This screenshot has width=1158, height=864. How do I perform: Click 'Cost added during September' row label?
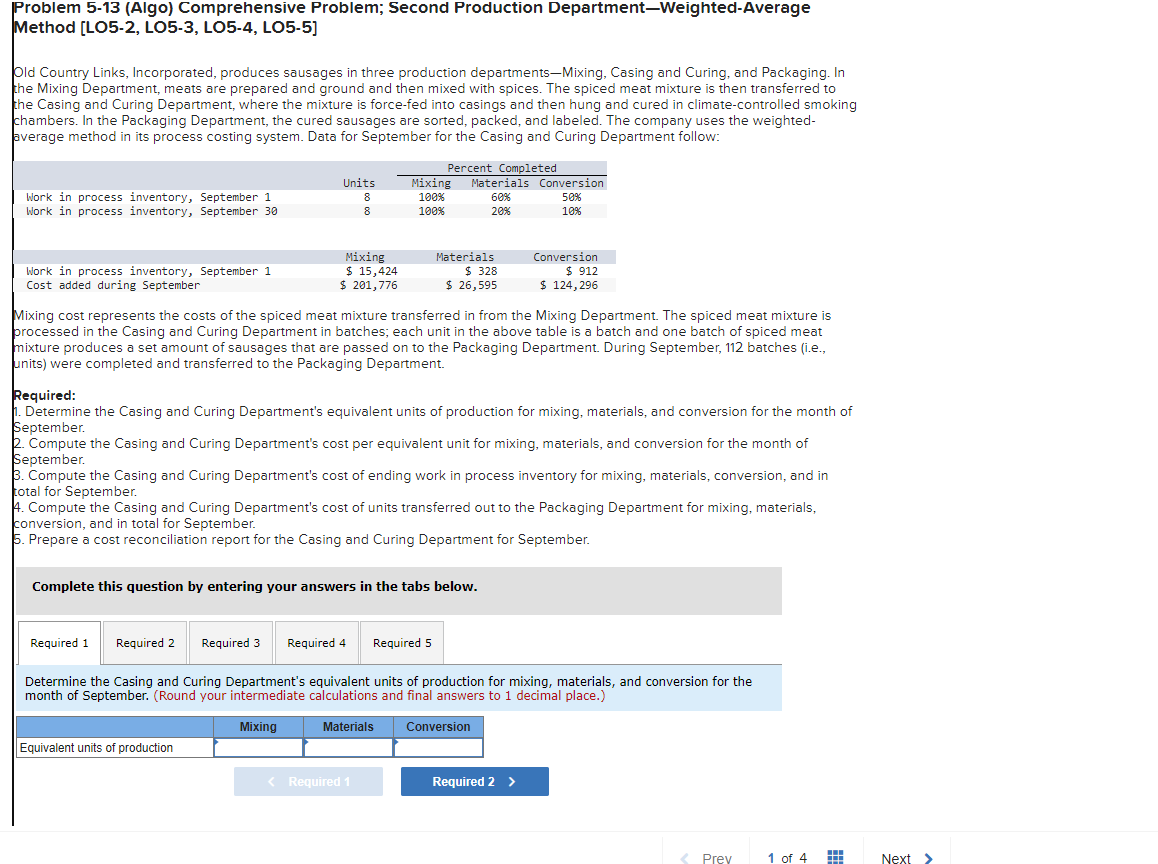[113, 285]
